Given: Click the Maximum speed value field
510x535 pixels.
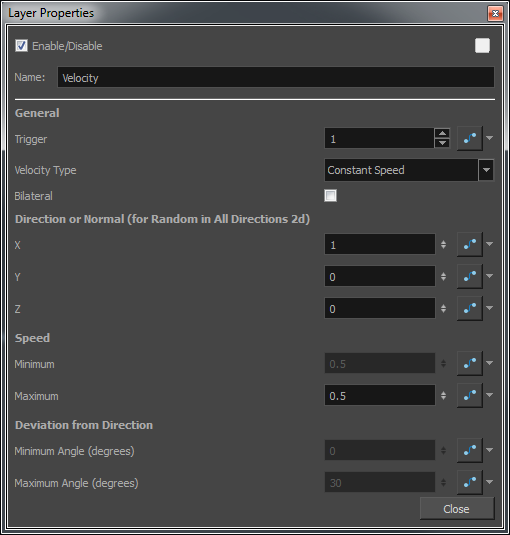Looking at the screenshot, I should pos(380,395).
